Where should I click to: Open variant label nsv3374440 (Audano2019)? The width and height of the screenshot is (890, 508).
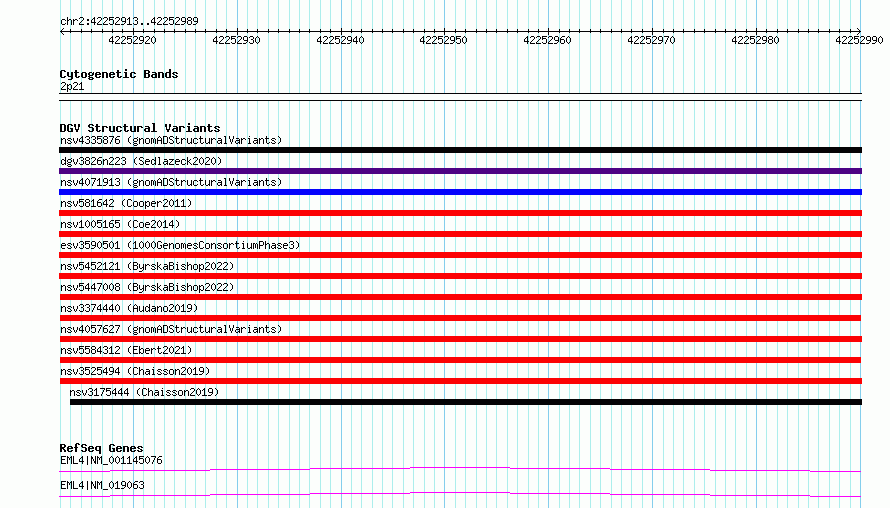(x=129, y=308)
